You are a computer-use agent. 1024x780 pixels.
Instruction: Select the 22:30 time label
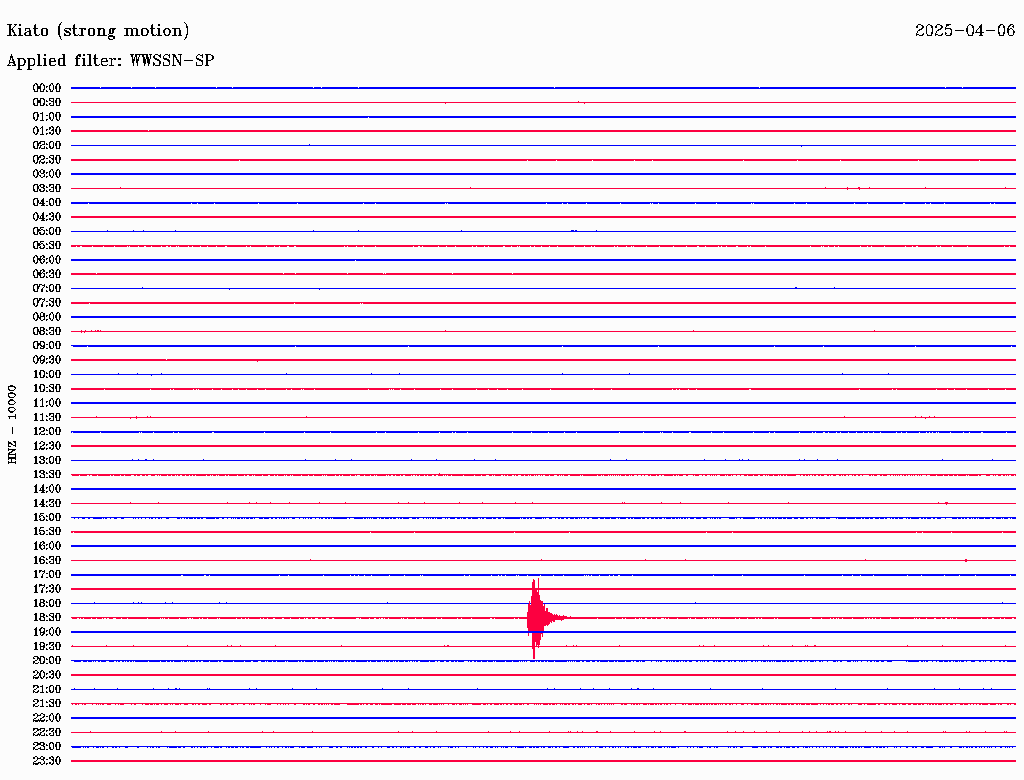tap(47, 732)
